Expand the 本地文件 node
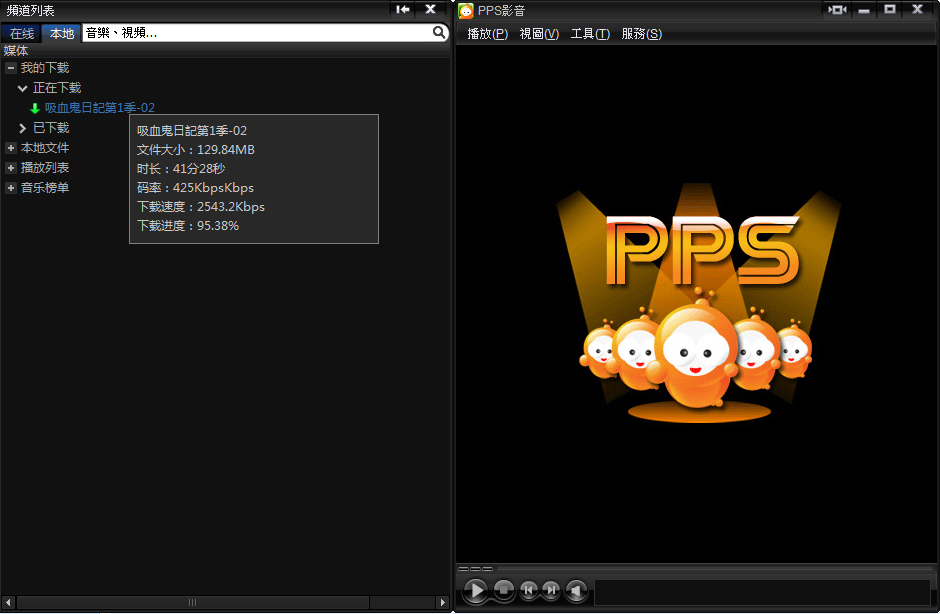This screenshot has width=940, height=614. point(10,148)
